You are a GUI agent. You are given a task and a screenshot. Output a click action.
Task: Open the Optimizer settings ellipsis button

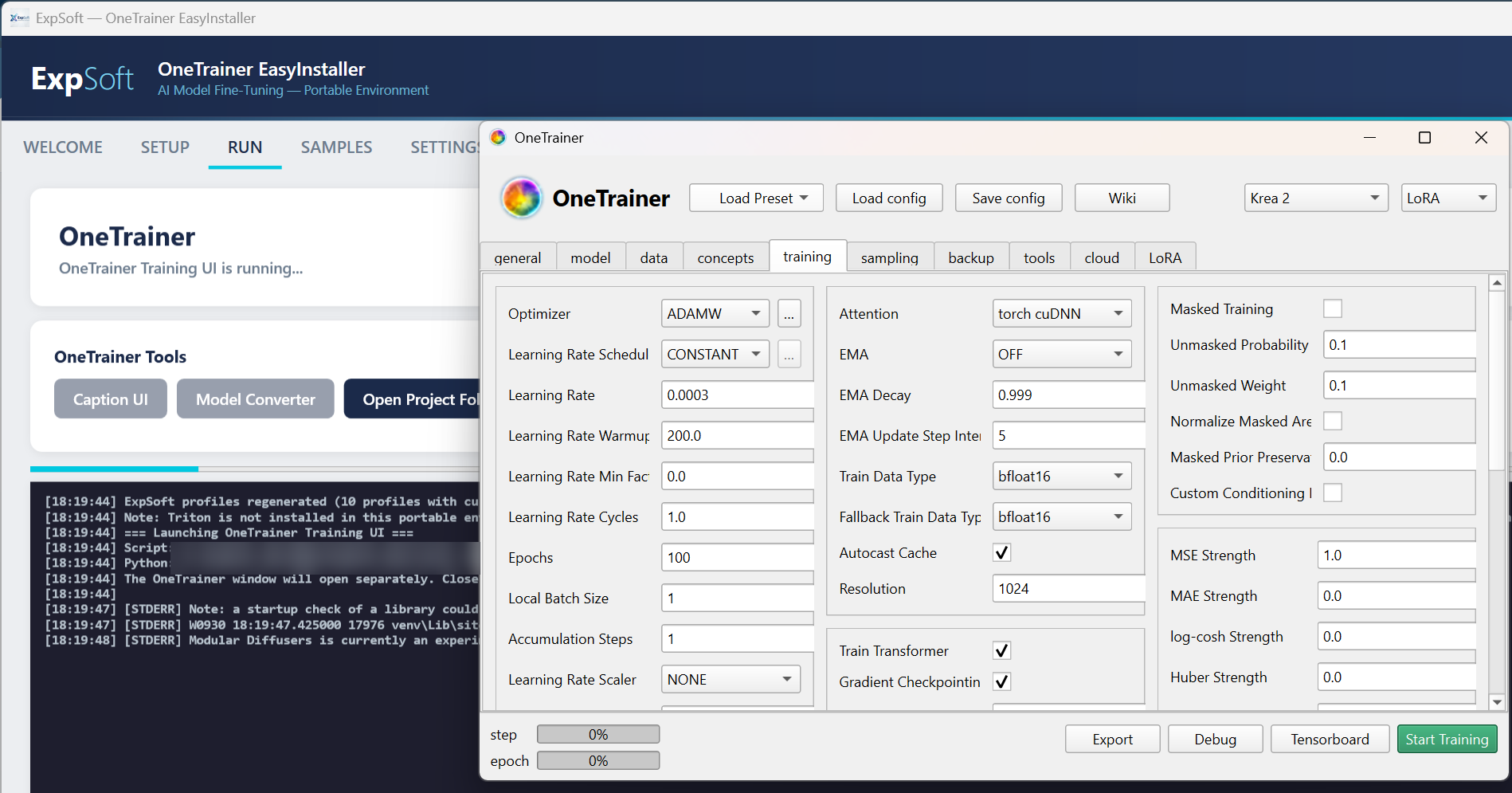(x=789, y=314)
